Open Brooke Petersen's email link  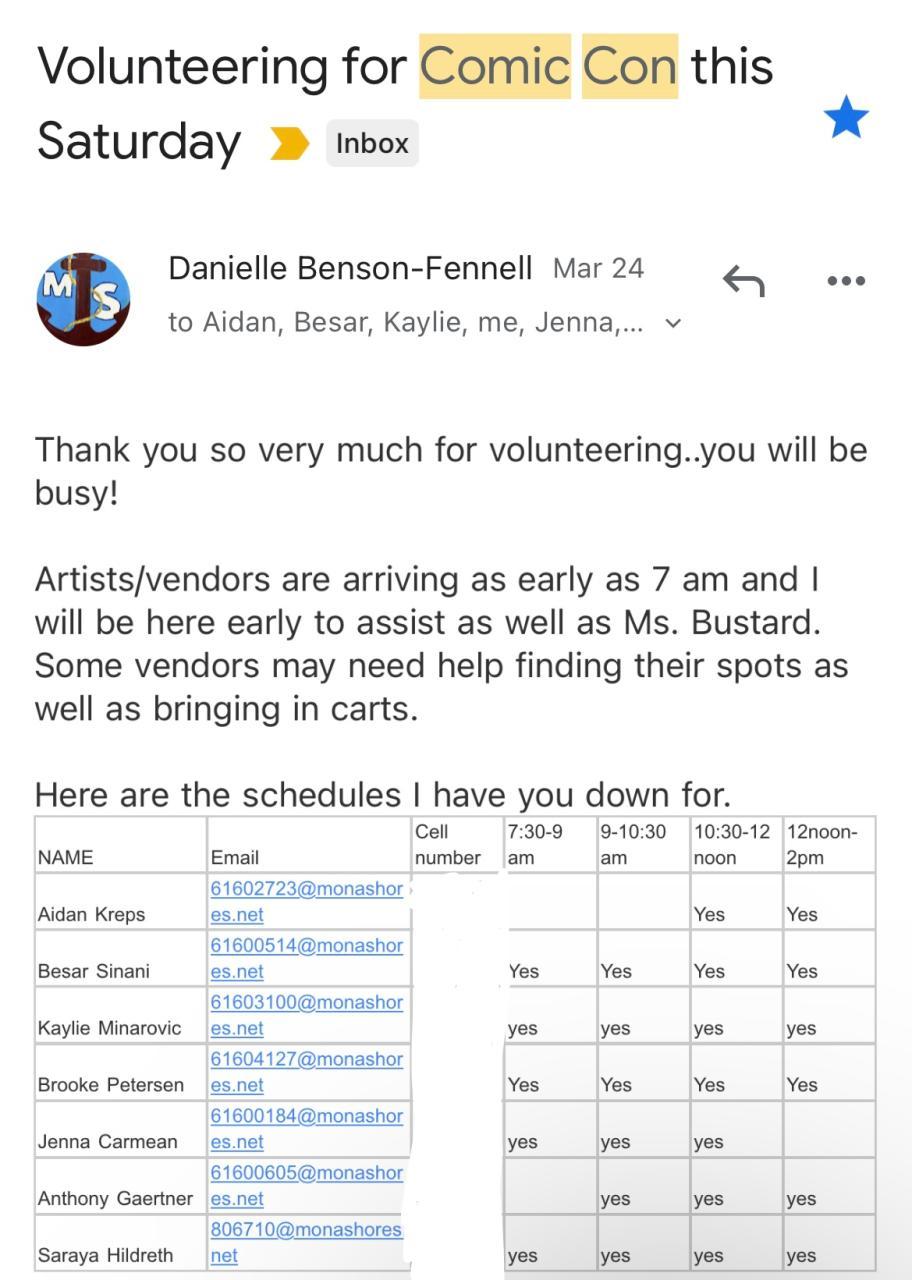[x=306, y=1072]
